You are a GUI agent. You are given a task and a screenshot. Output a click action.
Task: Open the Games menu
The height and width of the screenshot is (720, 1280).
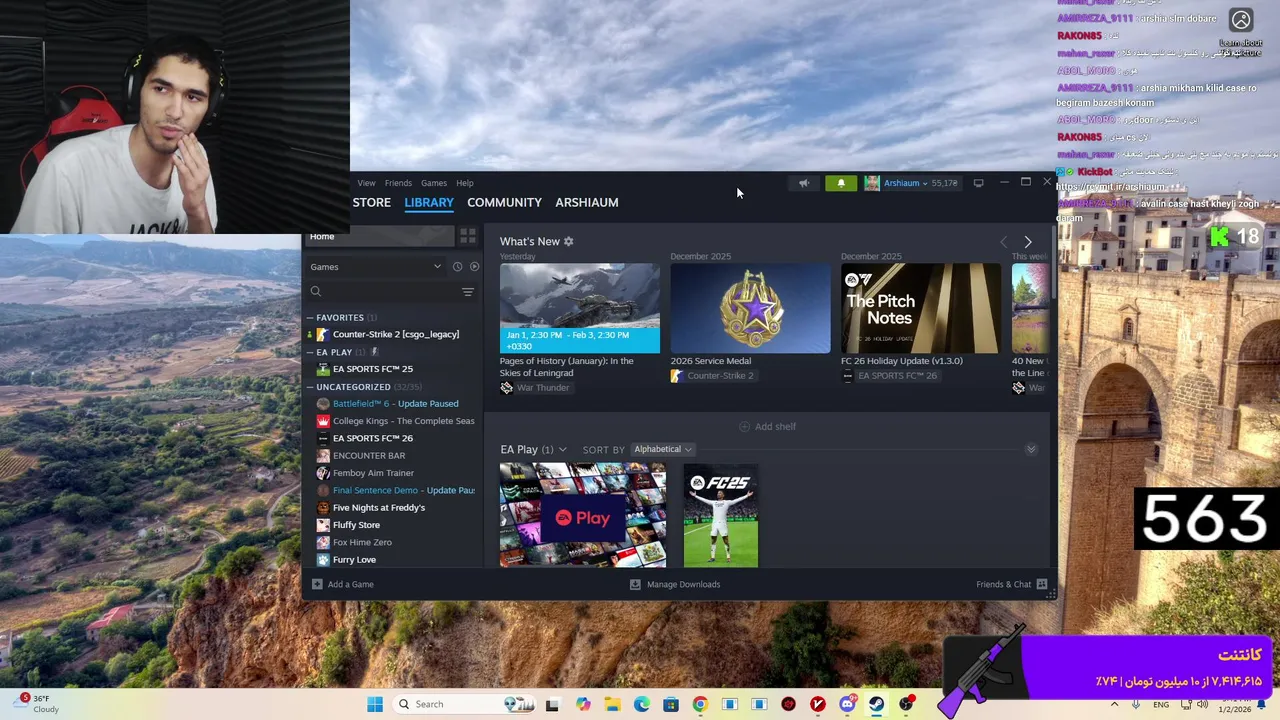[434, 183]
